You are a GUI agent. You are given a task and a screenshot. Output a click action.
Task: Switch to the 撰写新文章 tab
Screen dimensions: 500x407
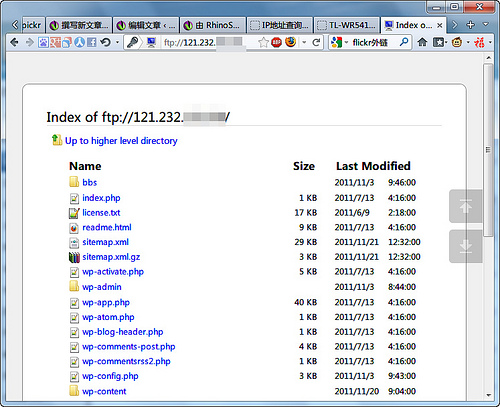tap(79, 25)
